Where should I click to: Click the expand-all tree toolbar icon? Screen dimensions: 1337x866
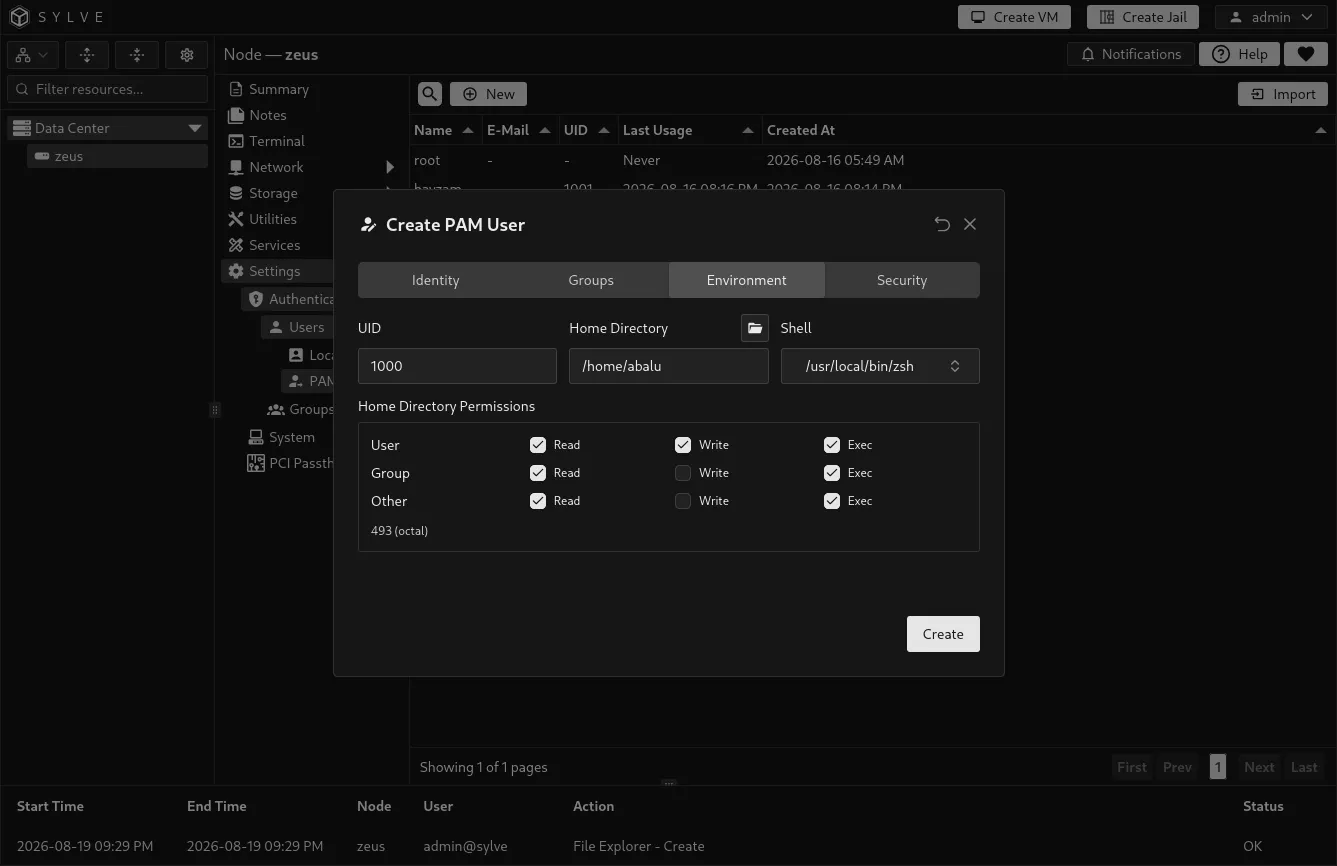coord(87,55)
